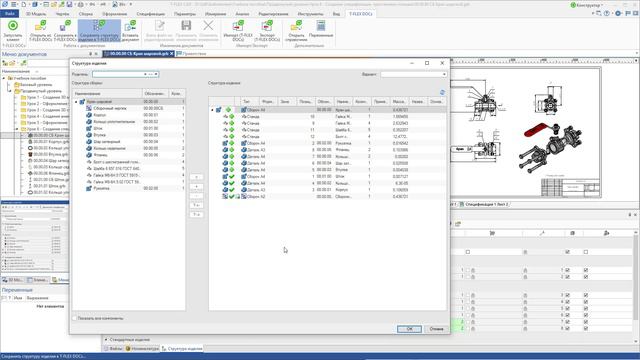640x360 pixels.
Task: Collapse Урок 6 folder node
Action: [x=17, y=129]
